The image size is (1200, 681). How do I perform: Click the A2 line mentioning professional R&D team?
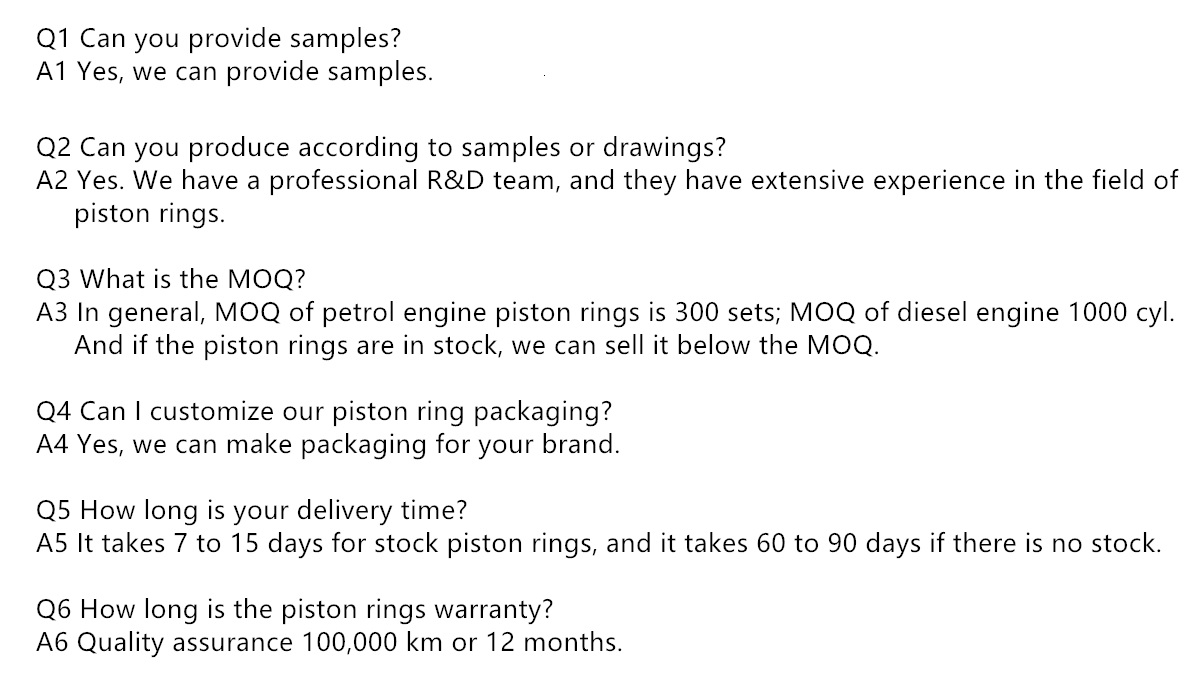tap(607, 180)
